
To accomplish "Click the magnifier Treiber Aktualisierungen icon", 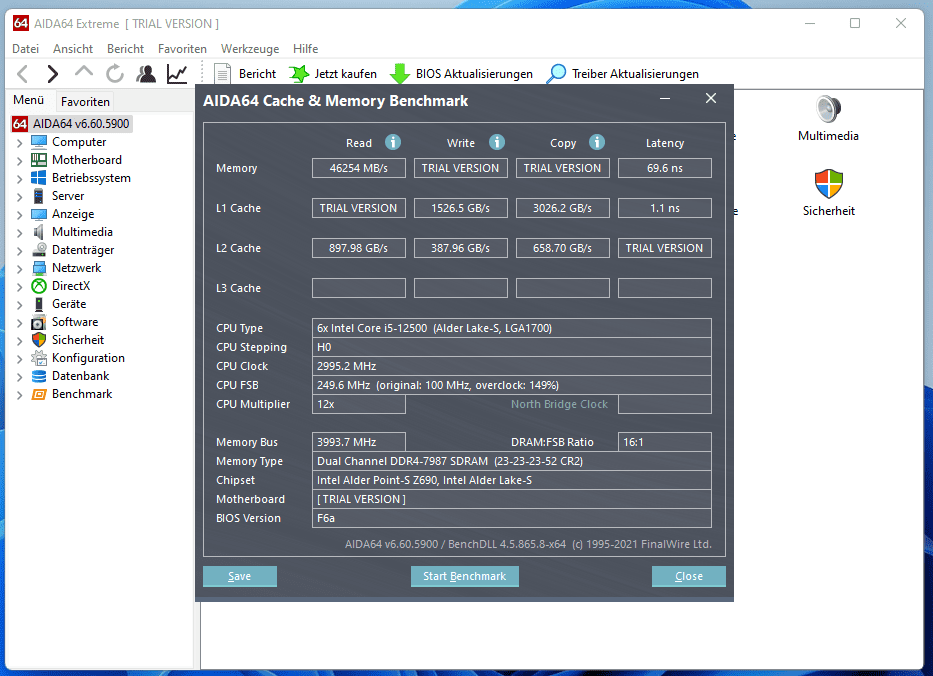I will pos(556,74).
